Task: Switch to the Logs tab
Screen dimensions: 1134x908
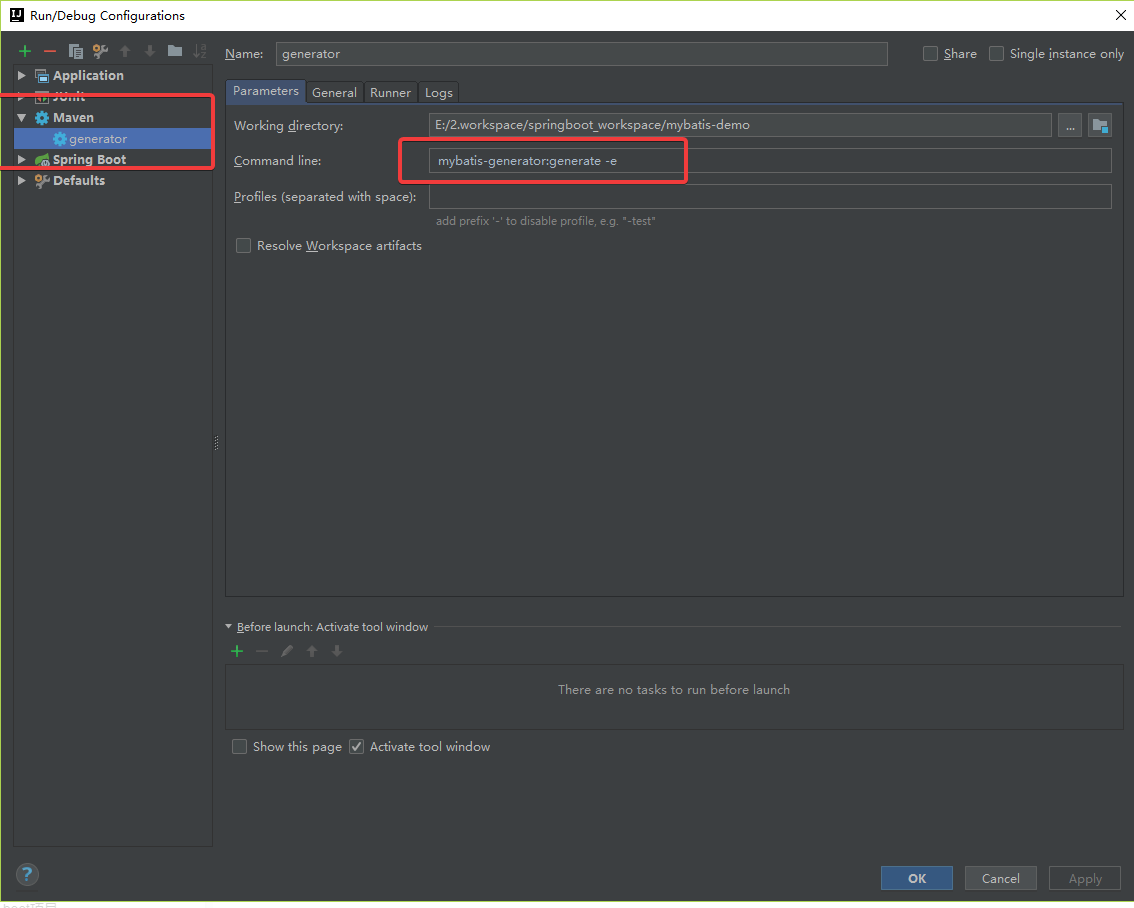Action: point(439,93)
